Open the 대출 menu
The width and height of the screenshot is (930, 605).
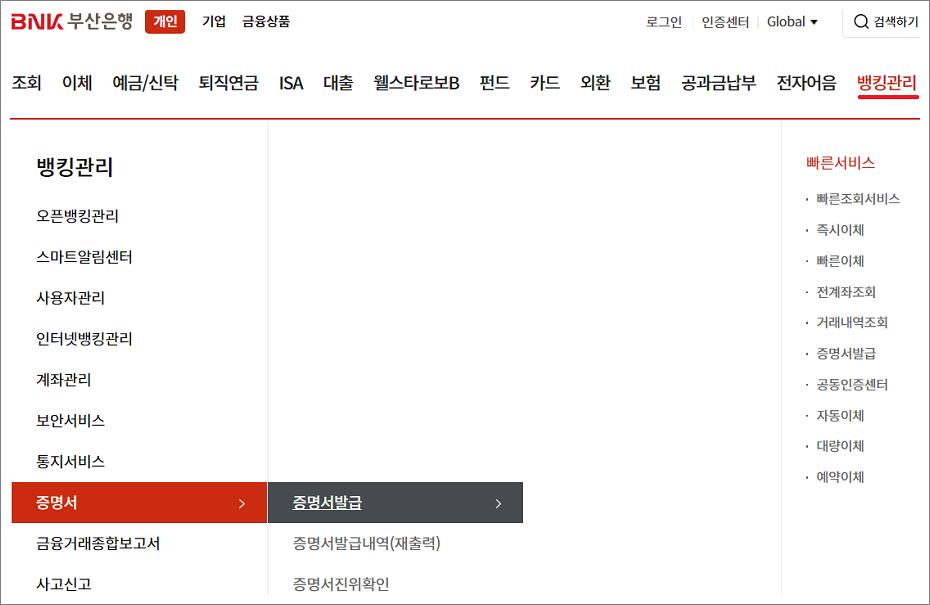point(338,82)
